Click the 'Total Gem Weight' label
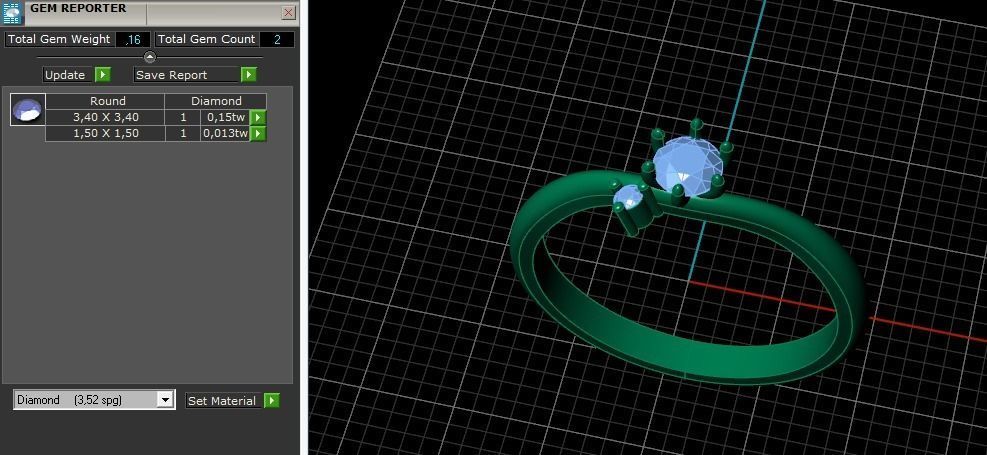Viewport: 987px width, 455px height. pyautogui.click(x=59, y=39)
